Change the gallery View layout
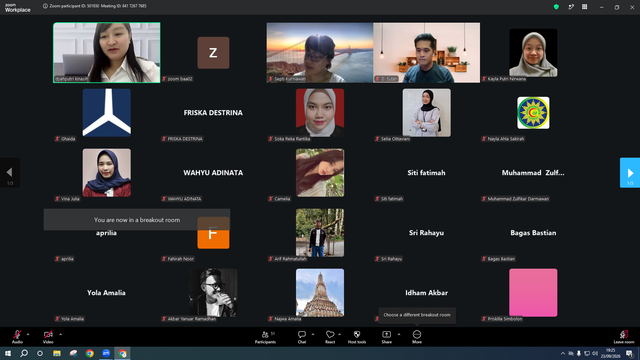The image size is (640, 360). (x=584, y=7)
